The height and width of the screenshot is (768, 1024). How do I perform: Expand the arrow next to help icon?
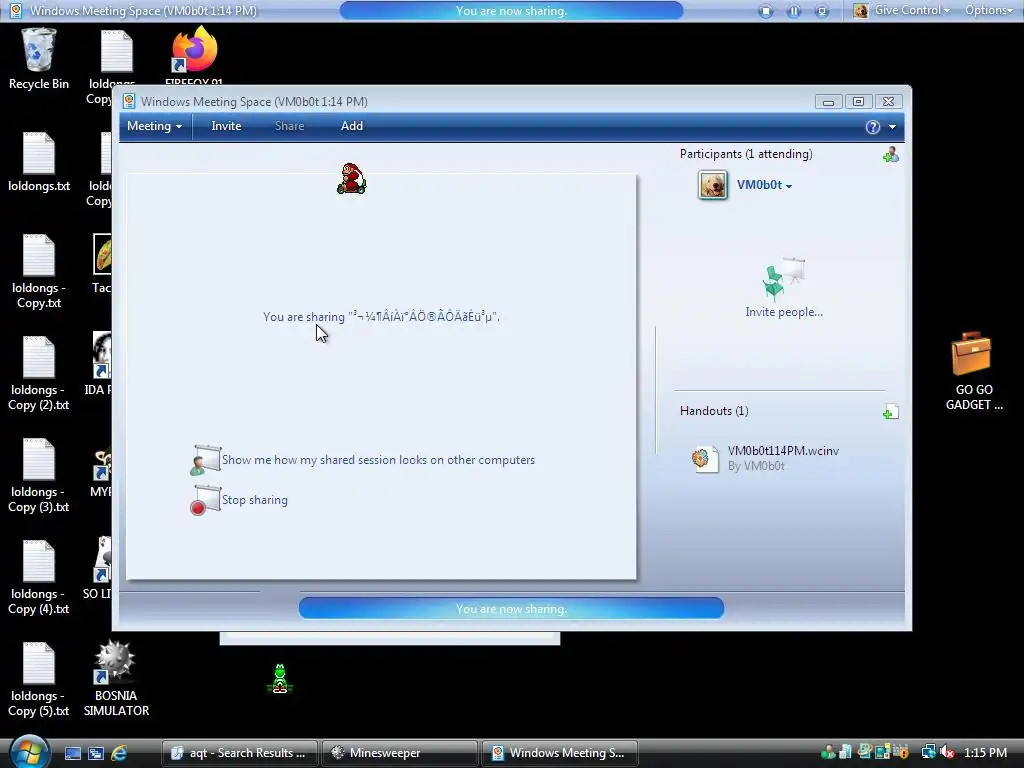click(x=892, y=127)
